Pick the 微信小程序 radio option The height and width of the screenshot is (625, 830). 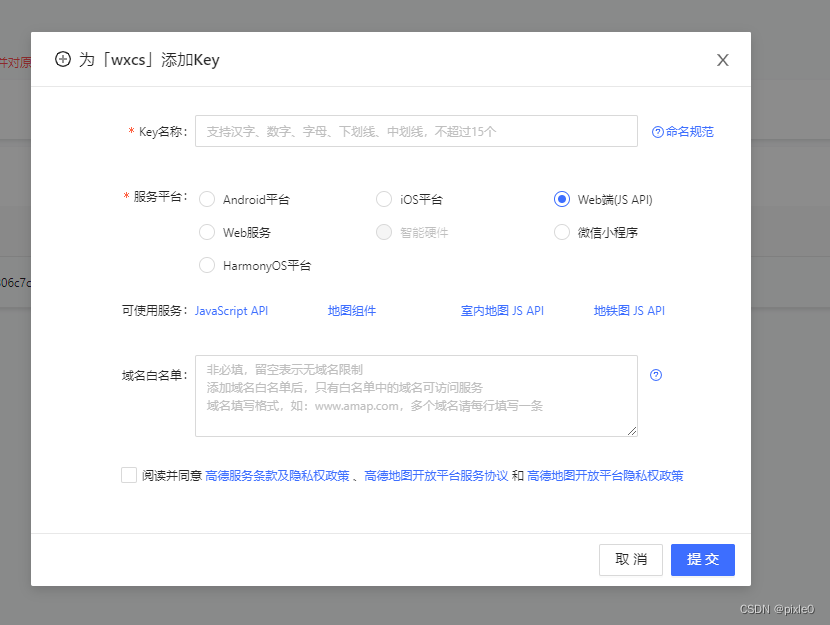coord(562,232)
